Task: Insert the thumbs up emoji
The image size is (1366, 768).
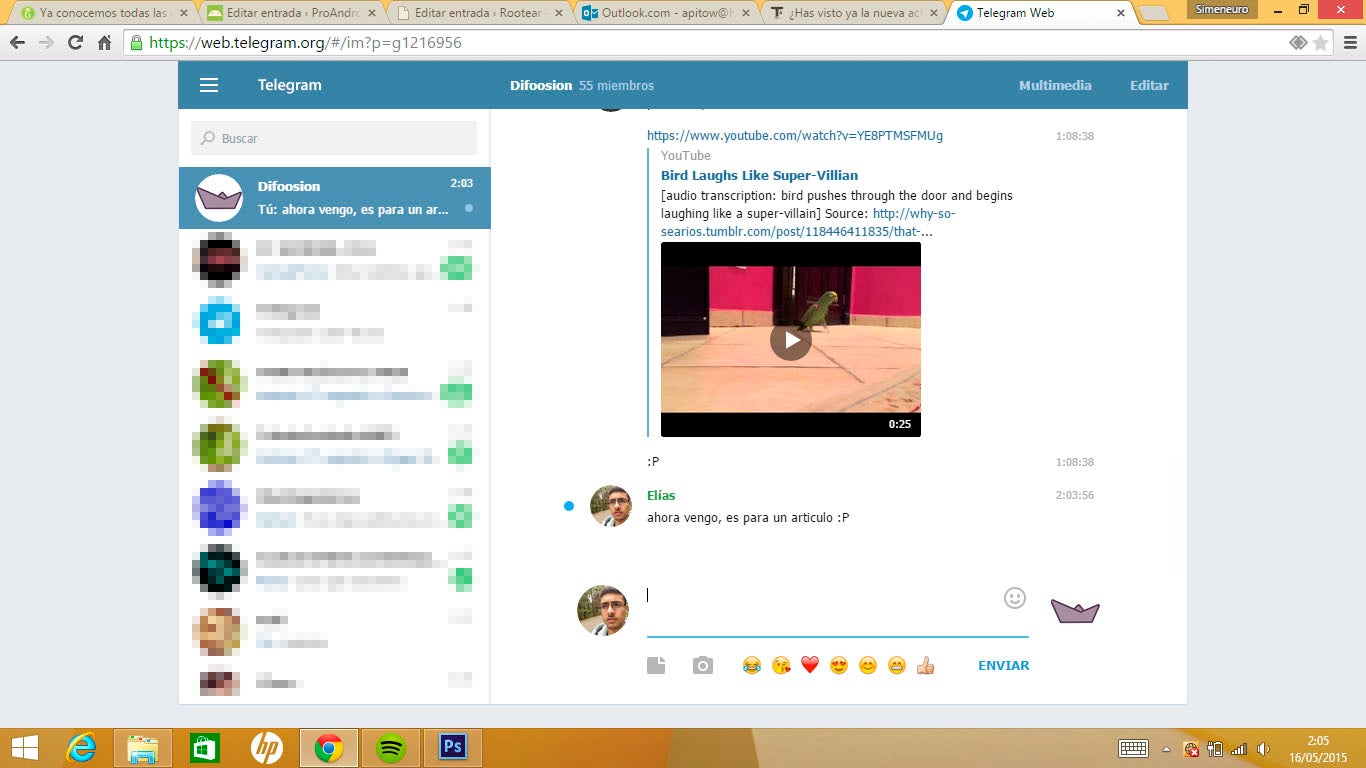Action: pos(926,665)
